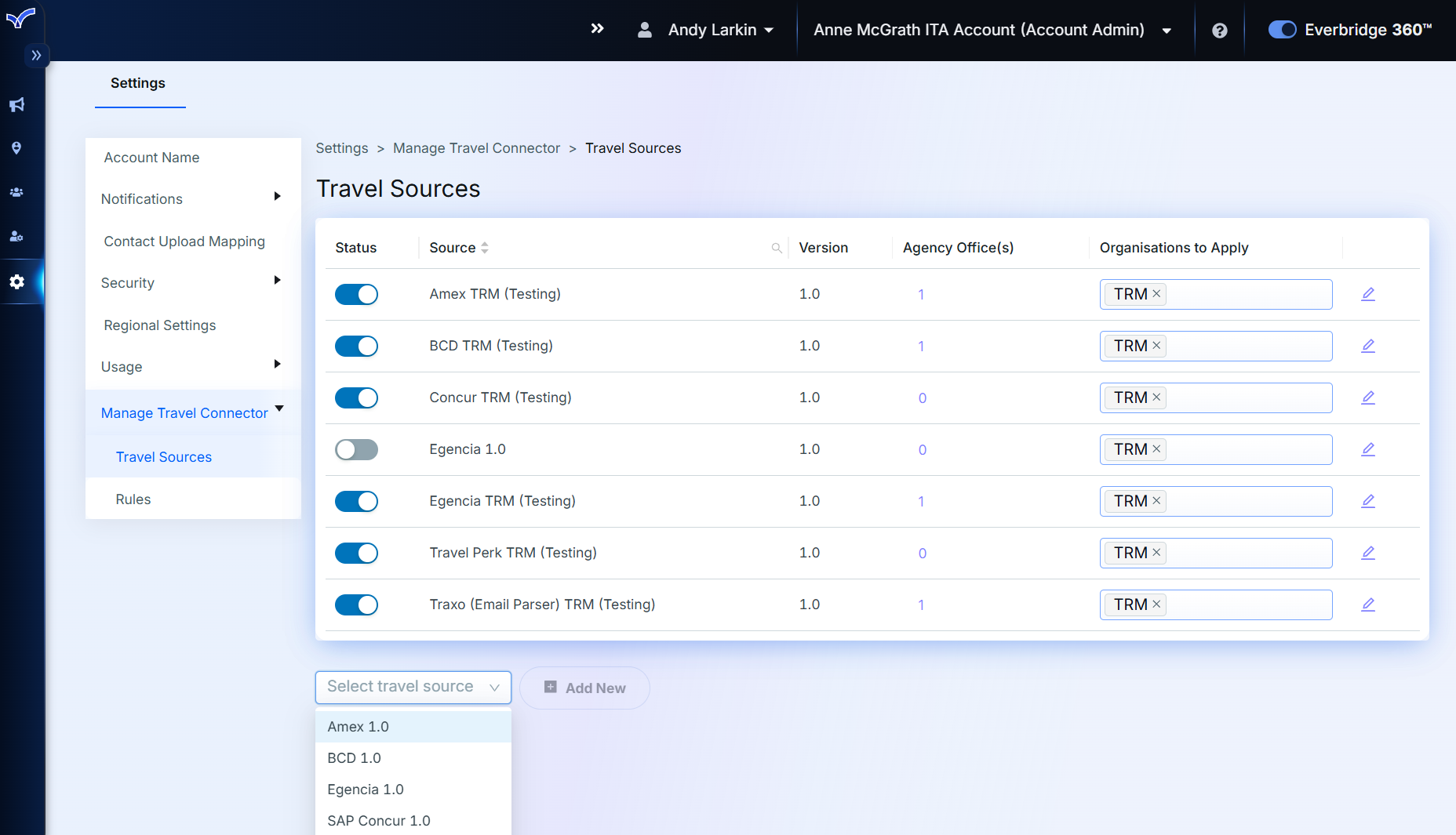Turn off the Everbridge 360 switch
The image size is (1456, 835).
(1282, 30)
